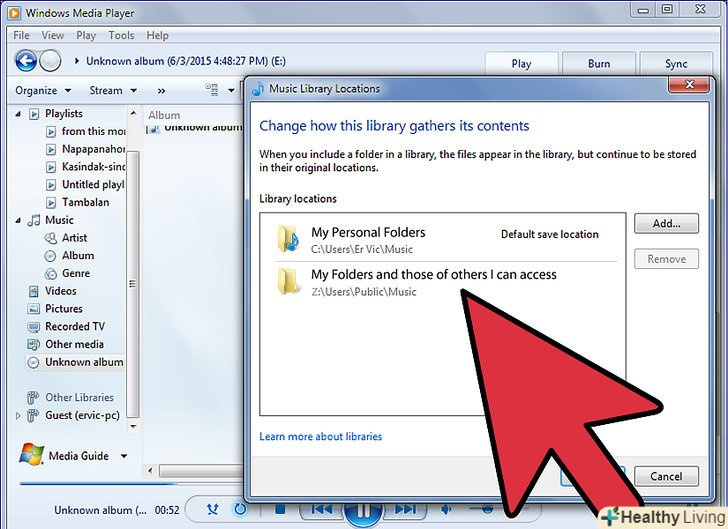Open Learn more about libraries link
Screen dimensions: 728x529
click(320, 437)
